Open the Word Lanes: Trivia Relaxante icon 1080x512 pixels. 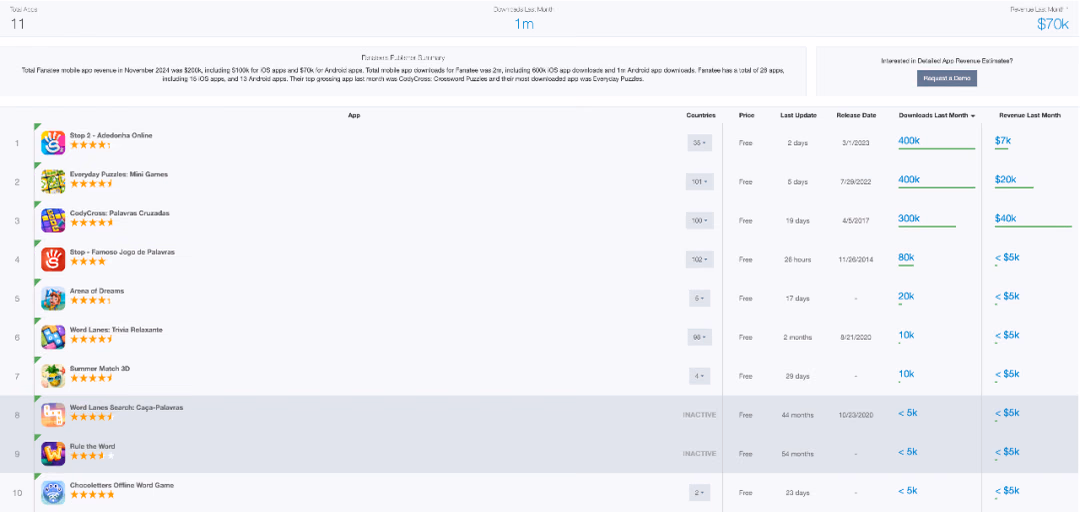pyautogui.click(x=53, y=338)
